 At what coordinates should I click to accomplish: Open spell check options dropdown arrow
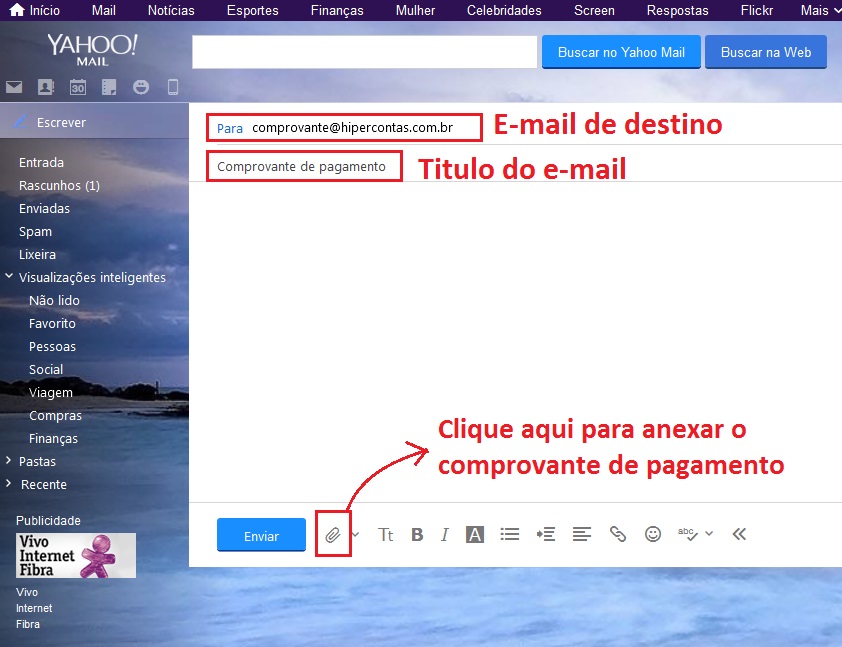(x=709, y=534)
